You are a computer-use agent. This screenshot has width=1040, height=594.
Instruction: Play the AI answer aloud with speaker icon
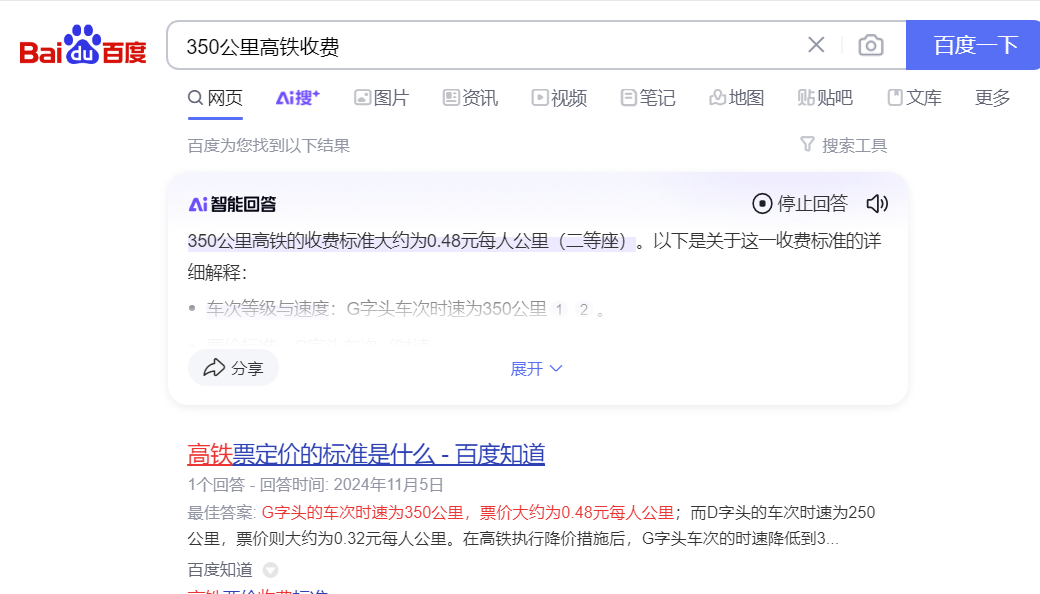877,204
